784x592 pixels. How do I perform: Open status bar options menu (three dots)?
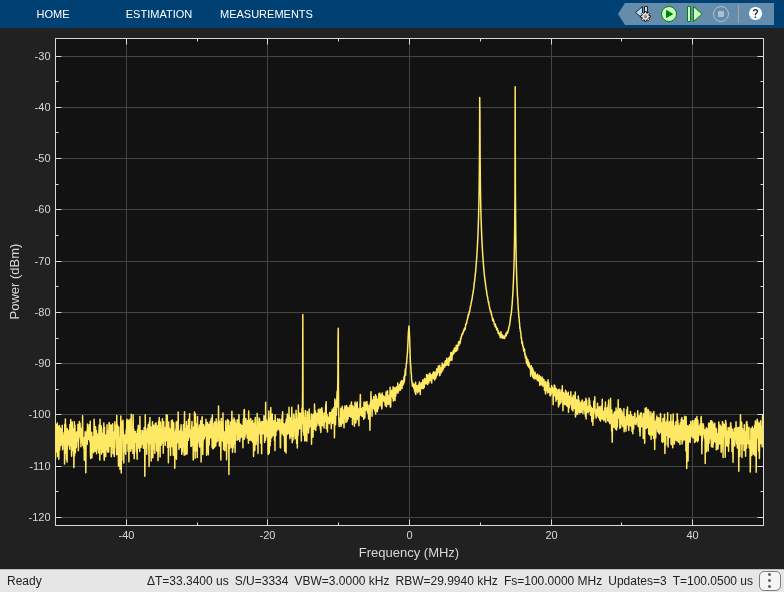(768, 580)
